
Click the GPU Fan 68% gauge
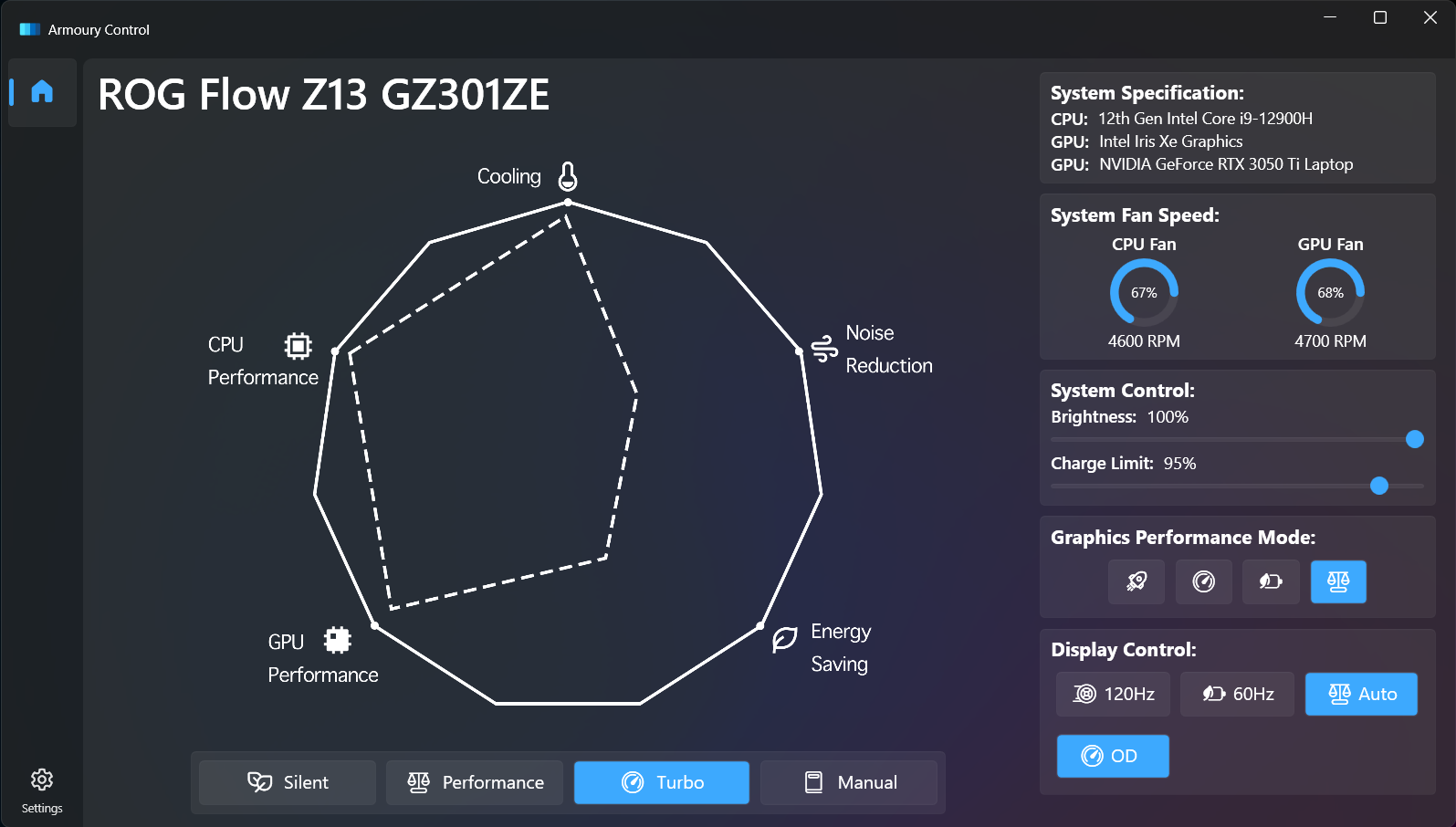tap(1330, 292)
